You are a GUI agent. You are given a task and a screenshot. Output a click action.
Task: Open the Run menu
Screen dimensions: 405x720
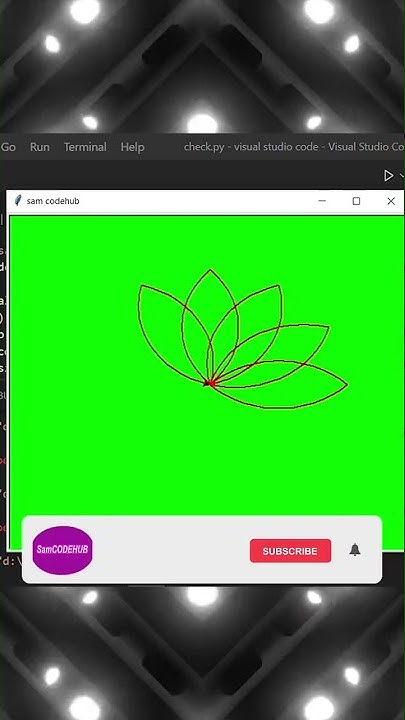point(40,147)
